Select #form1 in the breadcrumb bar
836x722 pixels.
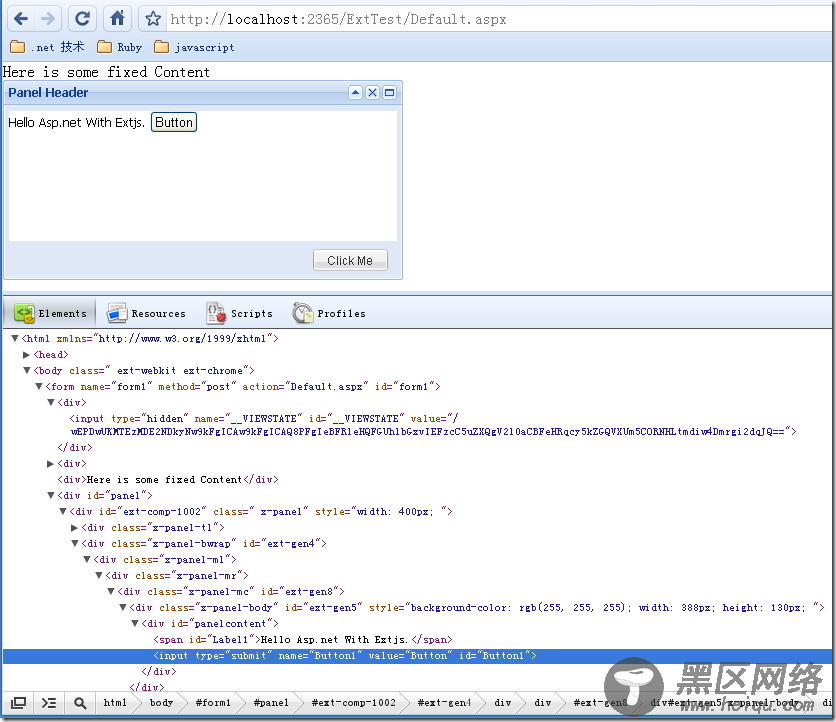coord(213,703)
